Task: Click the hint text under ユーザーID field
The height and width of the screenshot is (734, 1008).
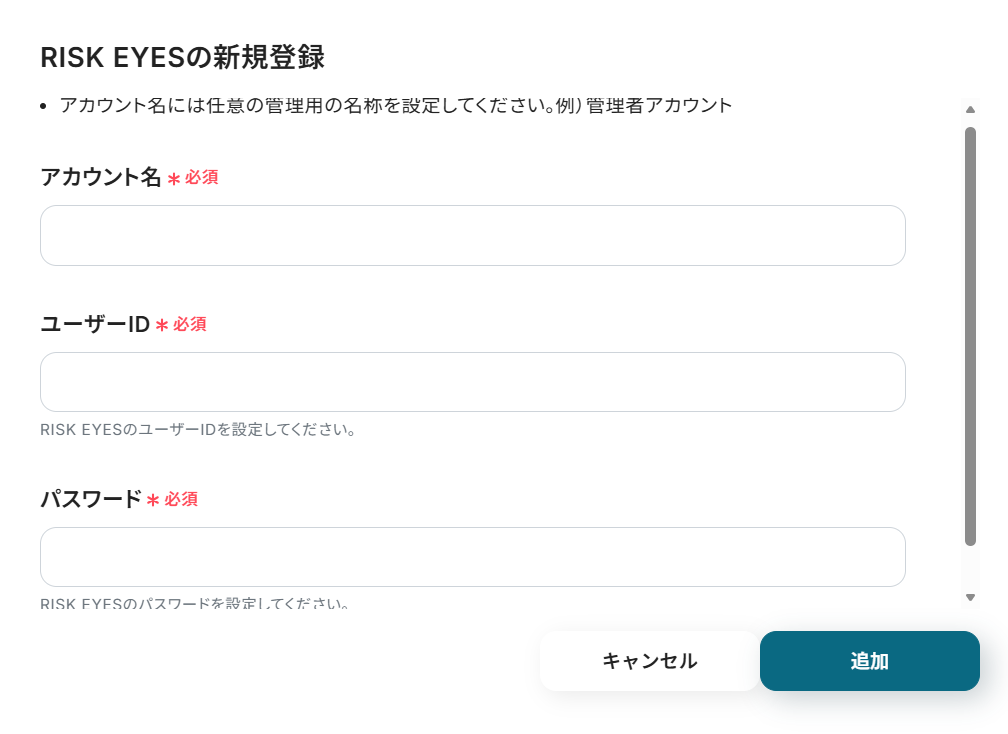Action: (198, 431)
